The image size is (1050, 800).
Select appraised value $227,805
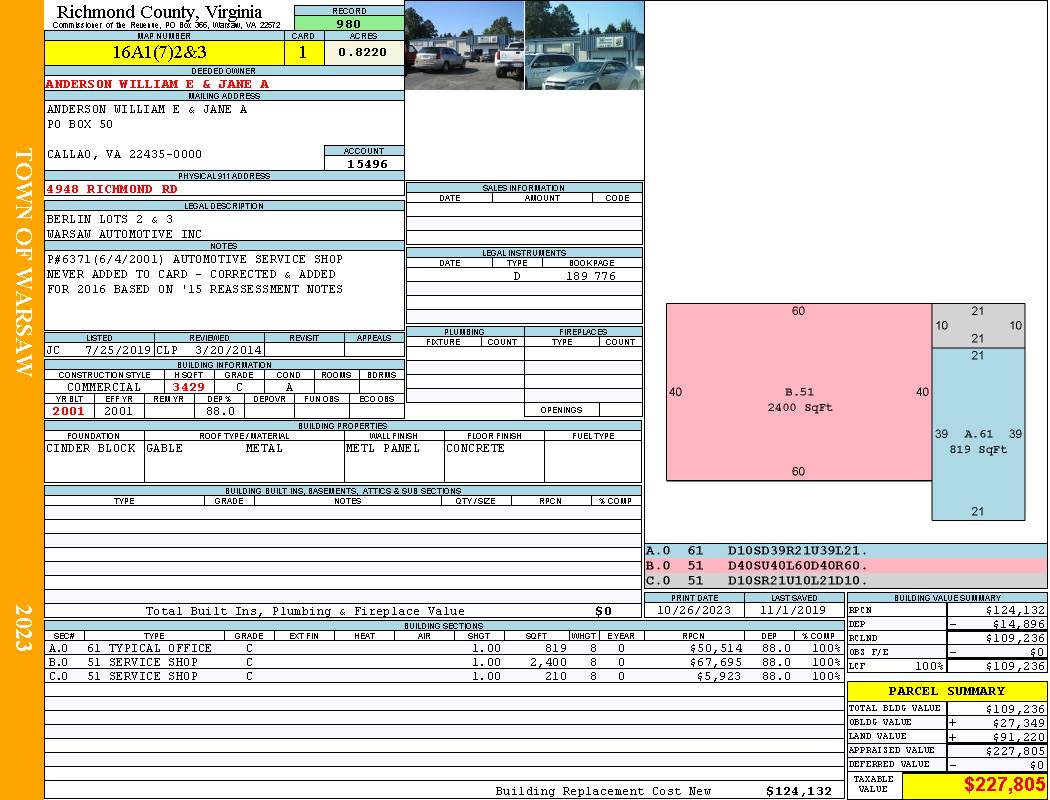[x=1015, y=751]
